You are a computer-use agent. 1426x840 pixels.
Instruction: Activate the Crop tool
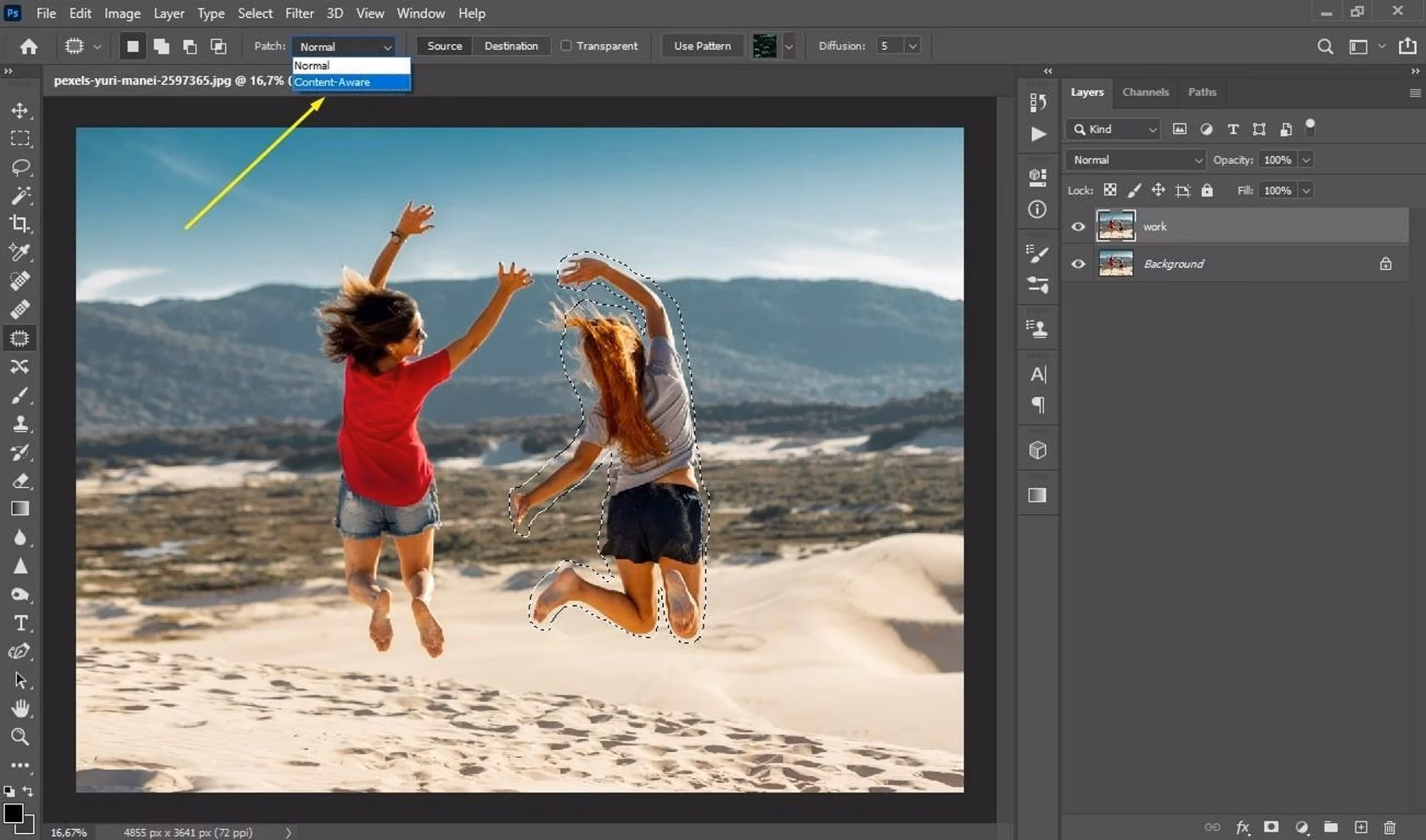pos(21,224)
